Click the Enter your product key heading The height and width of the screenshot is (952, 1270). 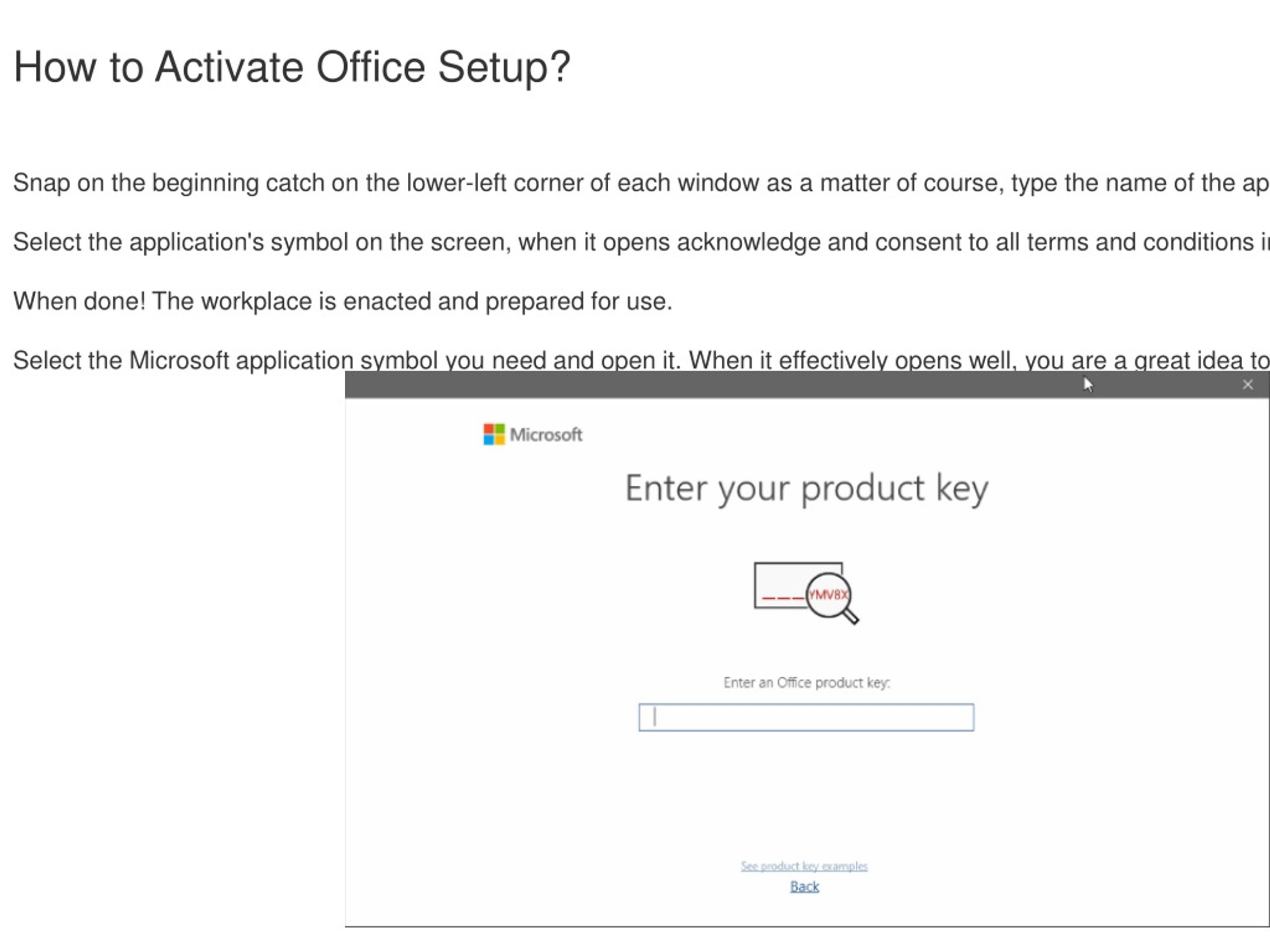click(x=807, y=488)
